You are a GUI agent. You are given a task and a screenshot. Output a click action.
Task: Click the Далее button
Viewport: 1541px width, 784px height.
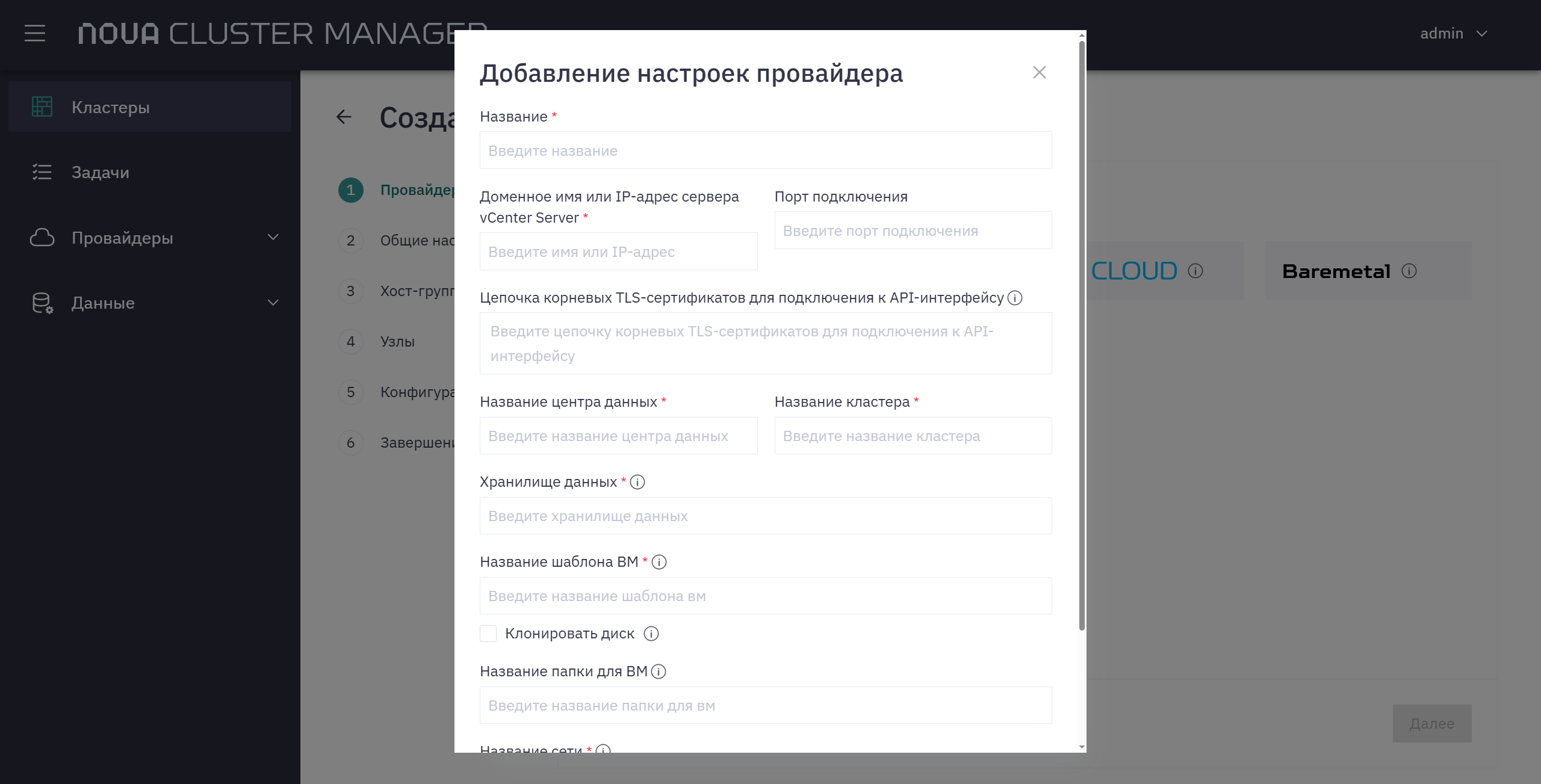1432,723
